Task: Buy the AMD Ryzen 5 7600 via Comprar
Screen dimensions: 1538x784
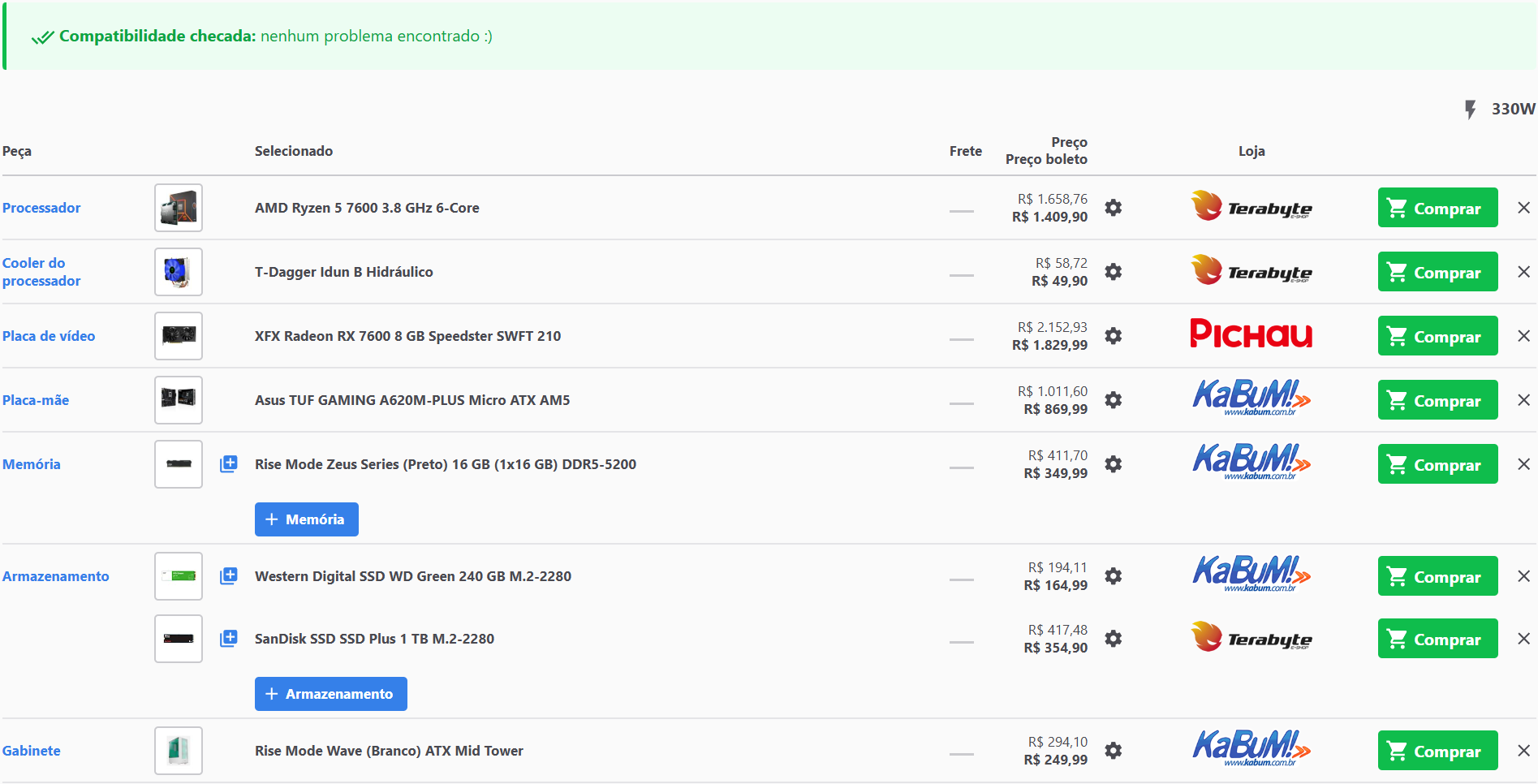Action: coord(1437,208)
